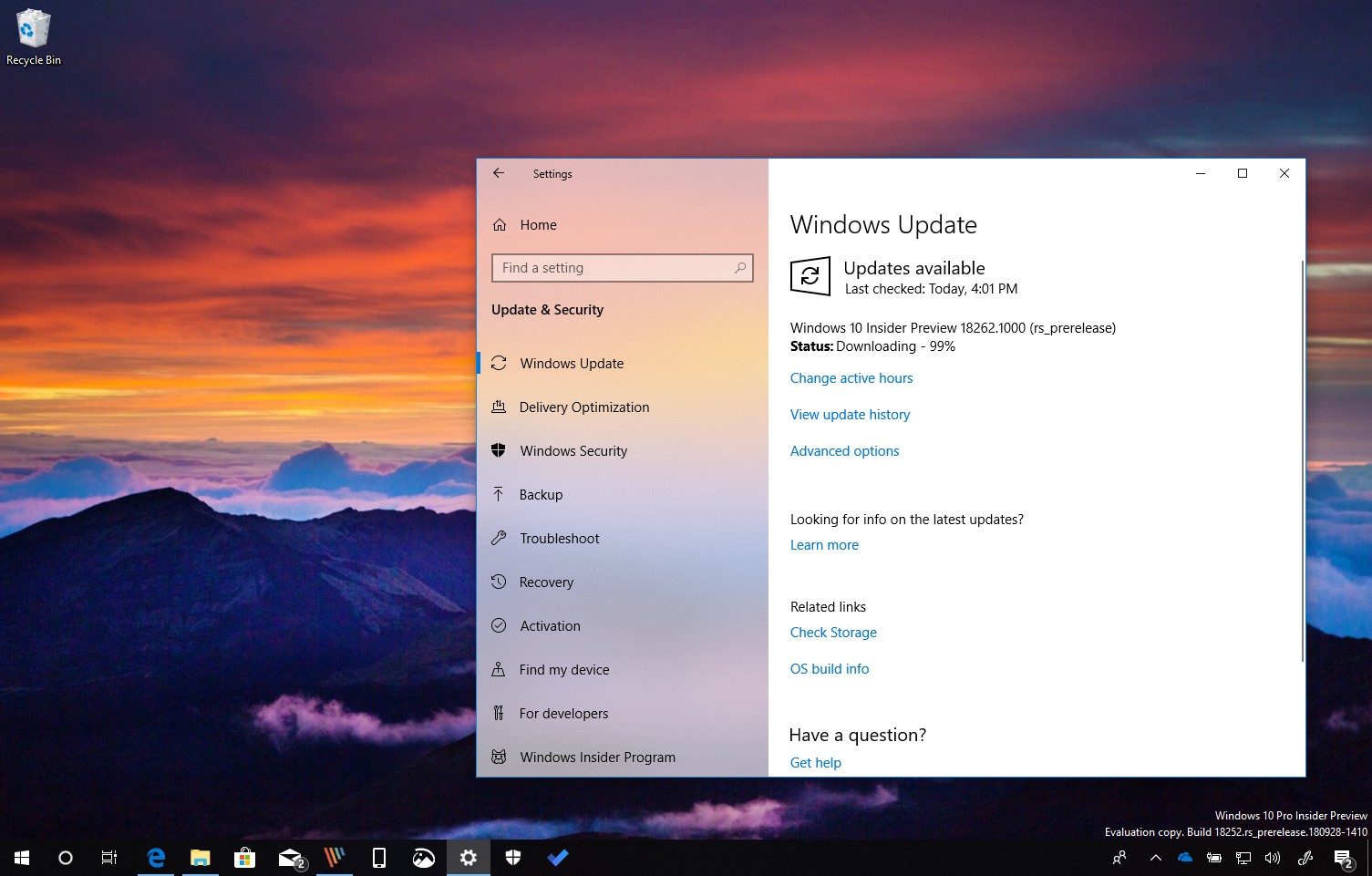Image resolution: width=1372 pixels, height=876 pixels.
Task: Go to the Backup settings page
Action: pos(623,495)
